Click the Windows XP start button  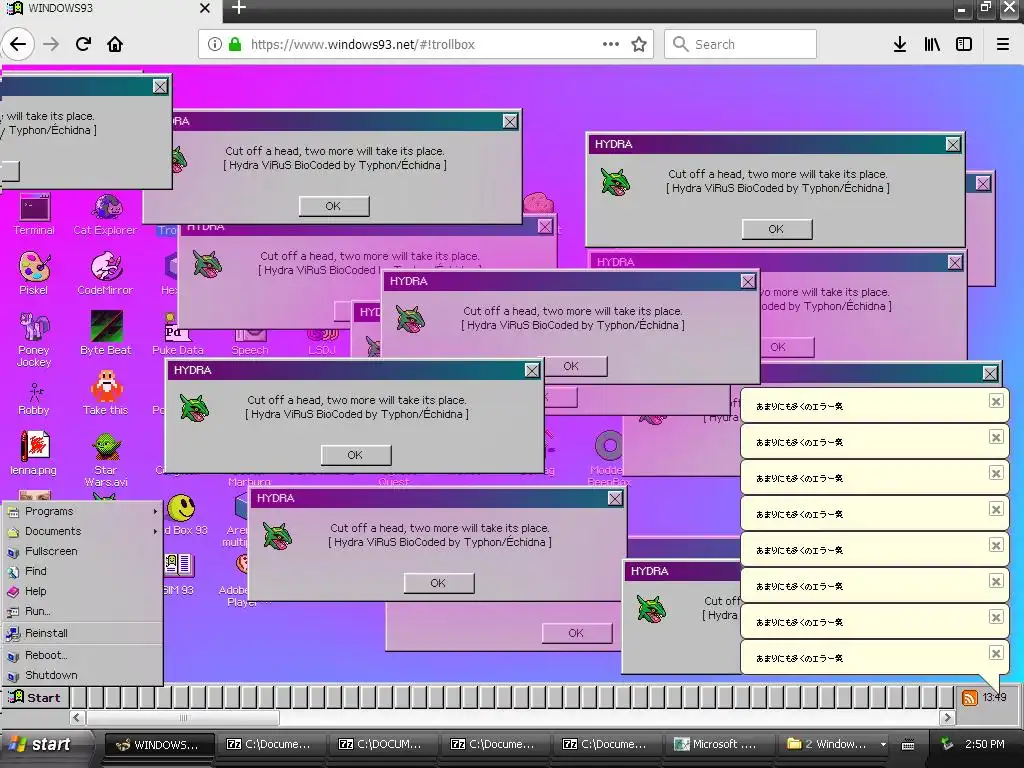pyautogui.click(x=44, y=744)
